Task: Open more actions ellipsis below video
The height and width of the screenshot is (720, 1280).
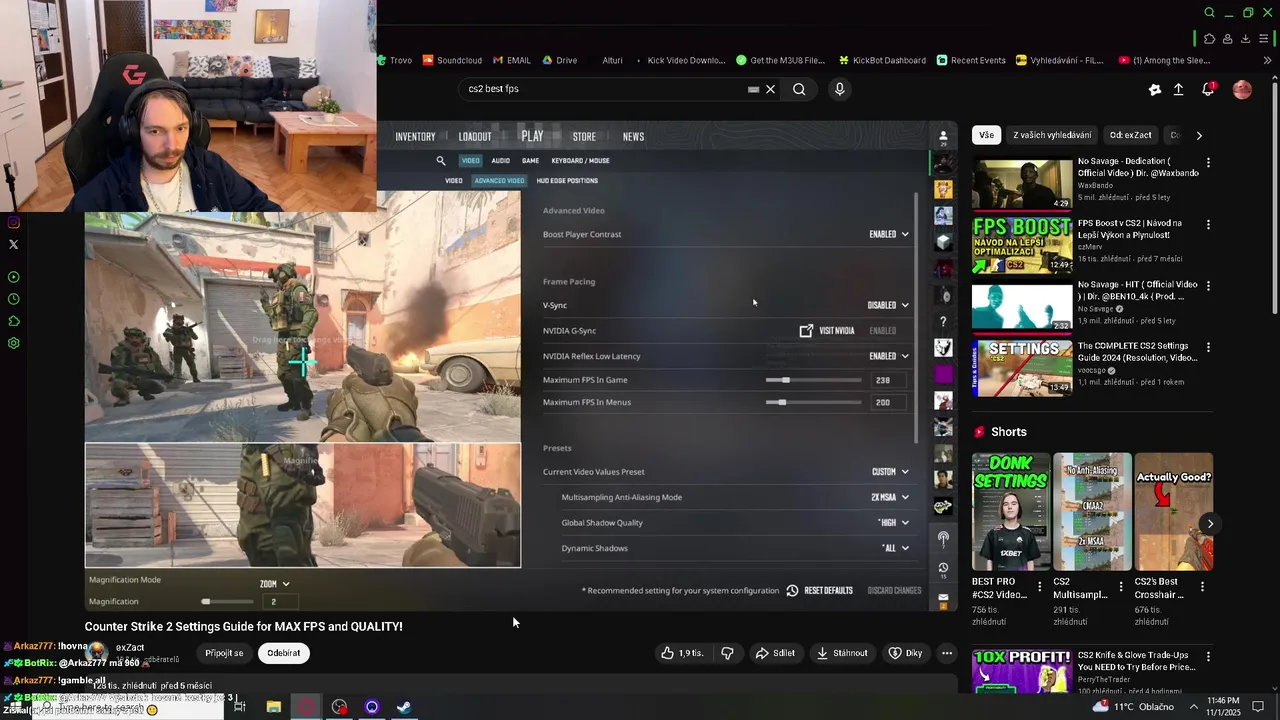Action: coord(946,653)
